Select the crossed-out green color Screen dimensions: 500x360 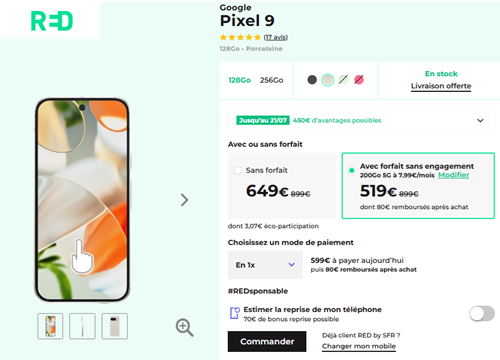[x=343, y=80]
